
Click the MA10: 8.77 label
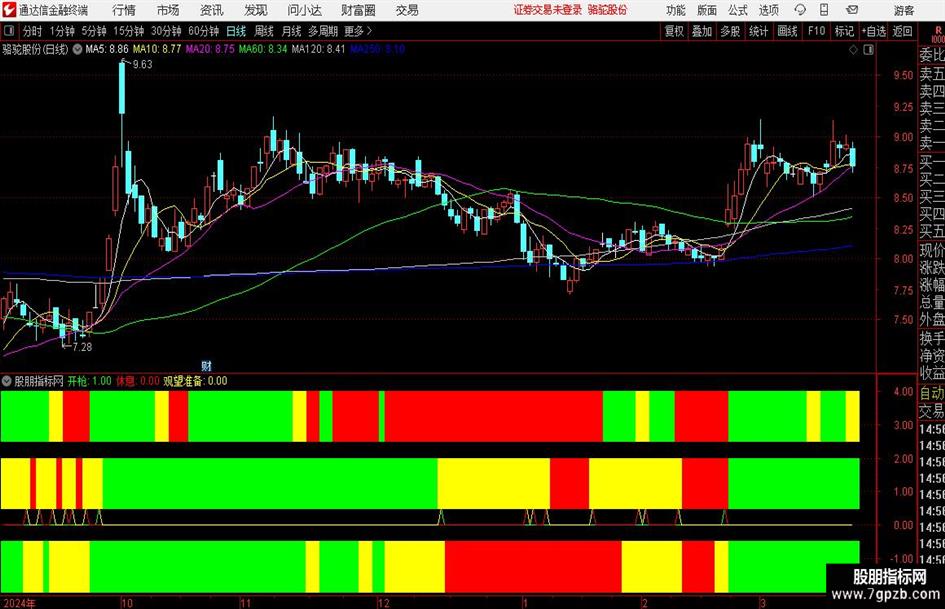[x=157, y=49]
